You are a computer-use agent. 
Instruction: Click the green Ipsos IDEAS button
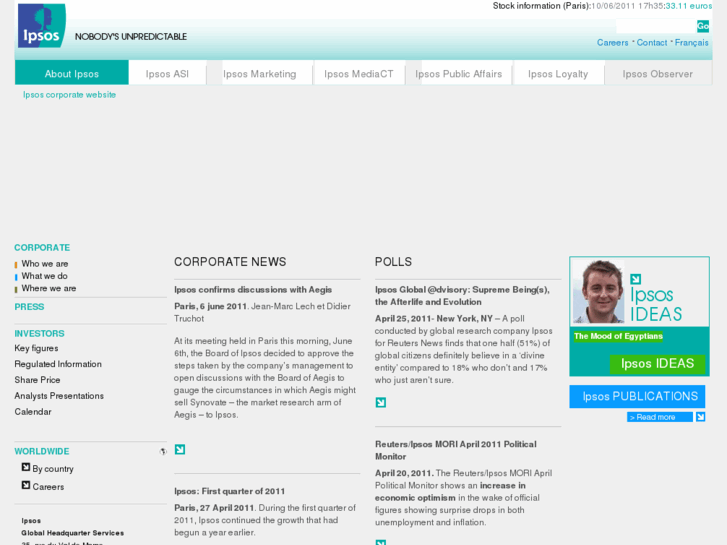[657, 364]
